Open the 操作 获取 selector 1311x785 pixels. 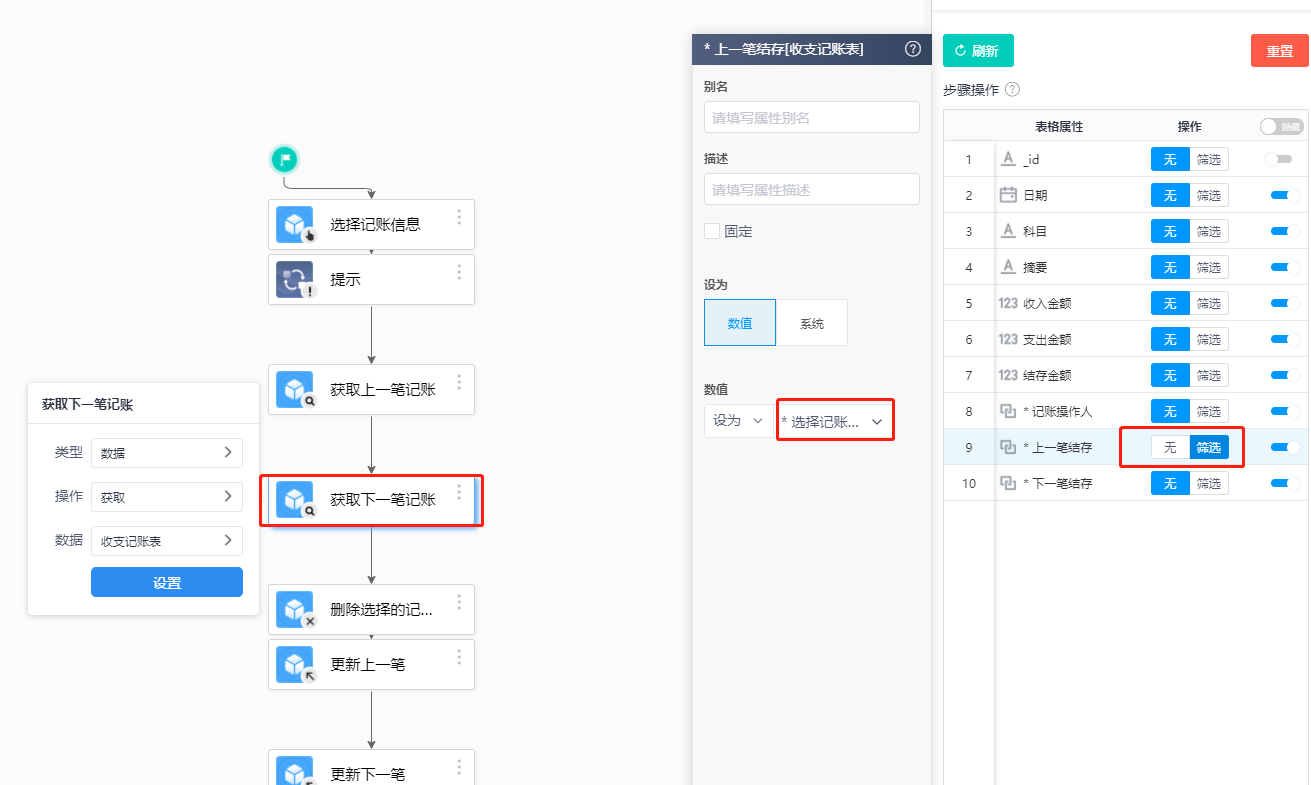click(x=167, y=496)
